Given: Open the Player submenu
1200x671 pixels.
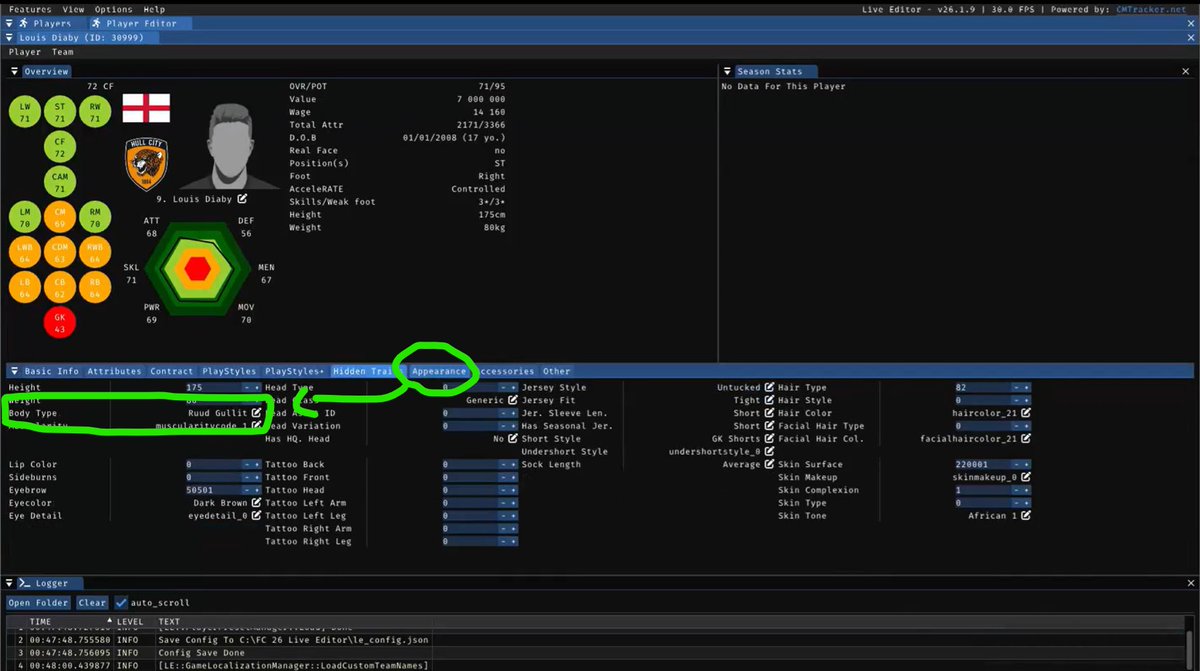Looking at the screenshot, I should [25, 52].
